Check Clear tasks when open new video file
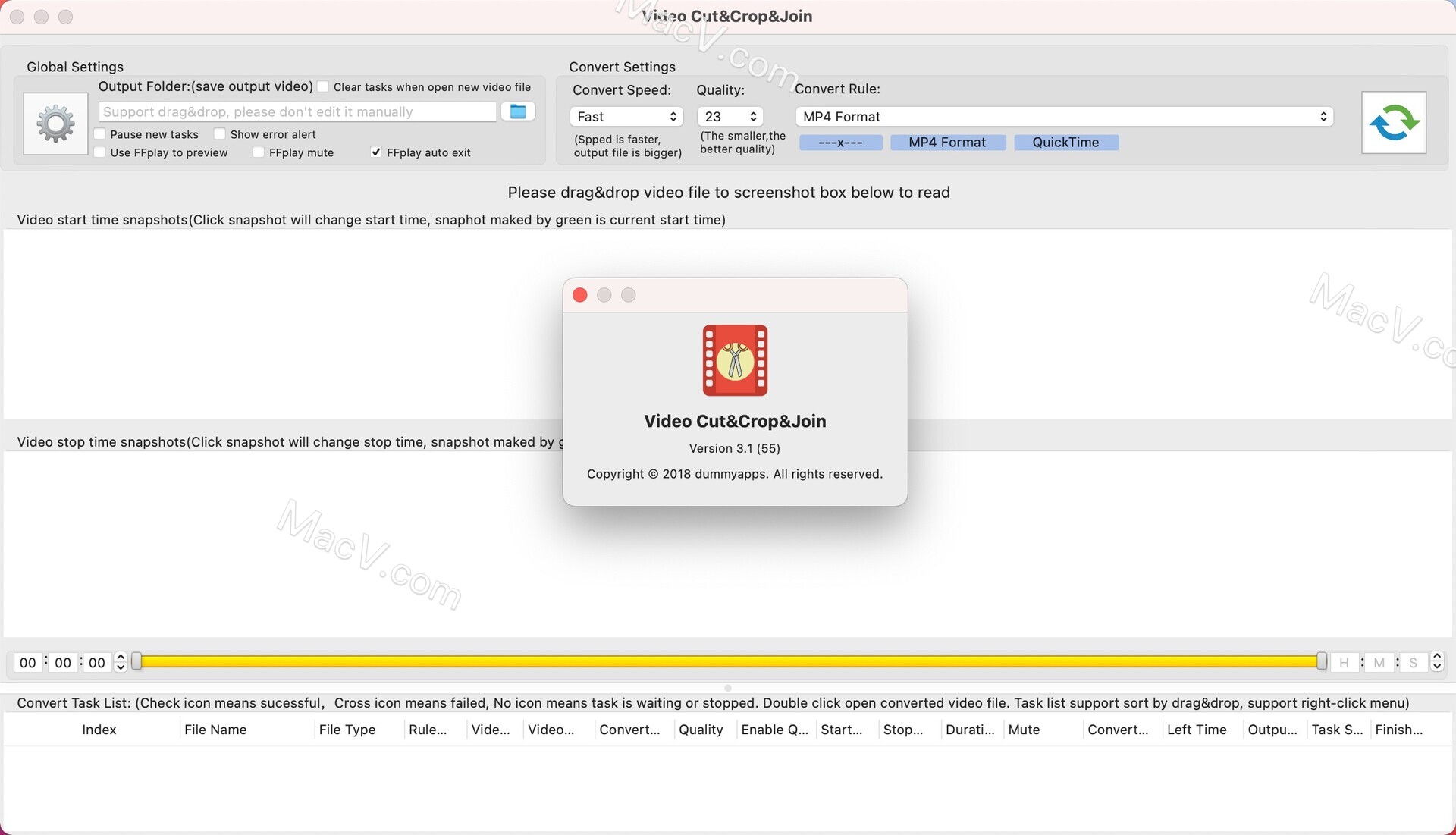The image size is (1456, 835). 322,86
